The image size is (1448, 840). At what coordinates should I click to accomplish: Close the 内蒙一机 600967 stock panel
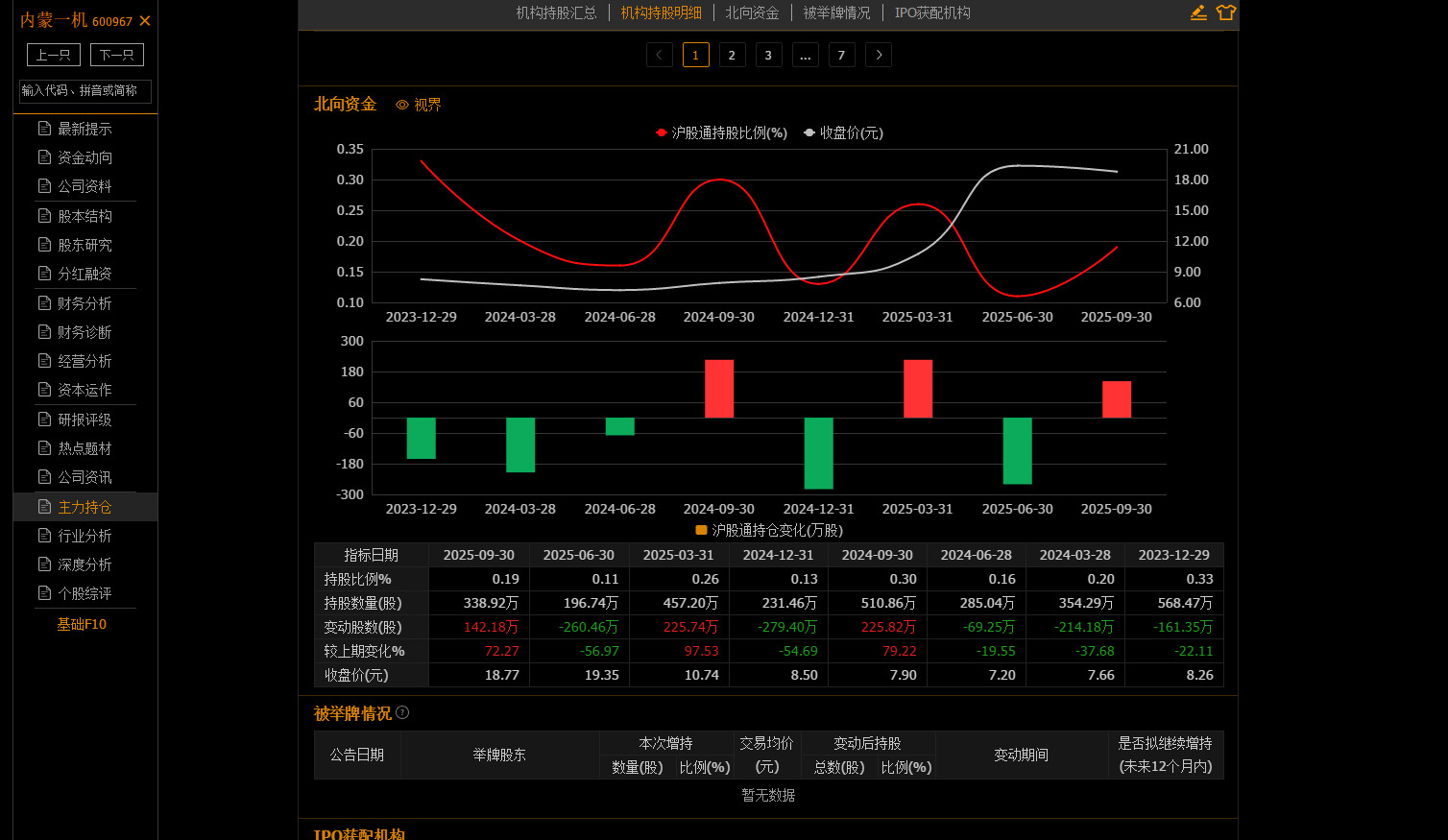click(x=145, y=21)
